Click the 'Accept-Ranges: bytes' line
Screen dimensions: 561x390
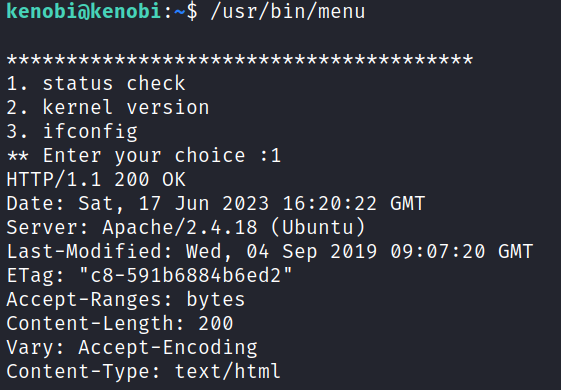(126, 299)
